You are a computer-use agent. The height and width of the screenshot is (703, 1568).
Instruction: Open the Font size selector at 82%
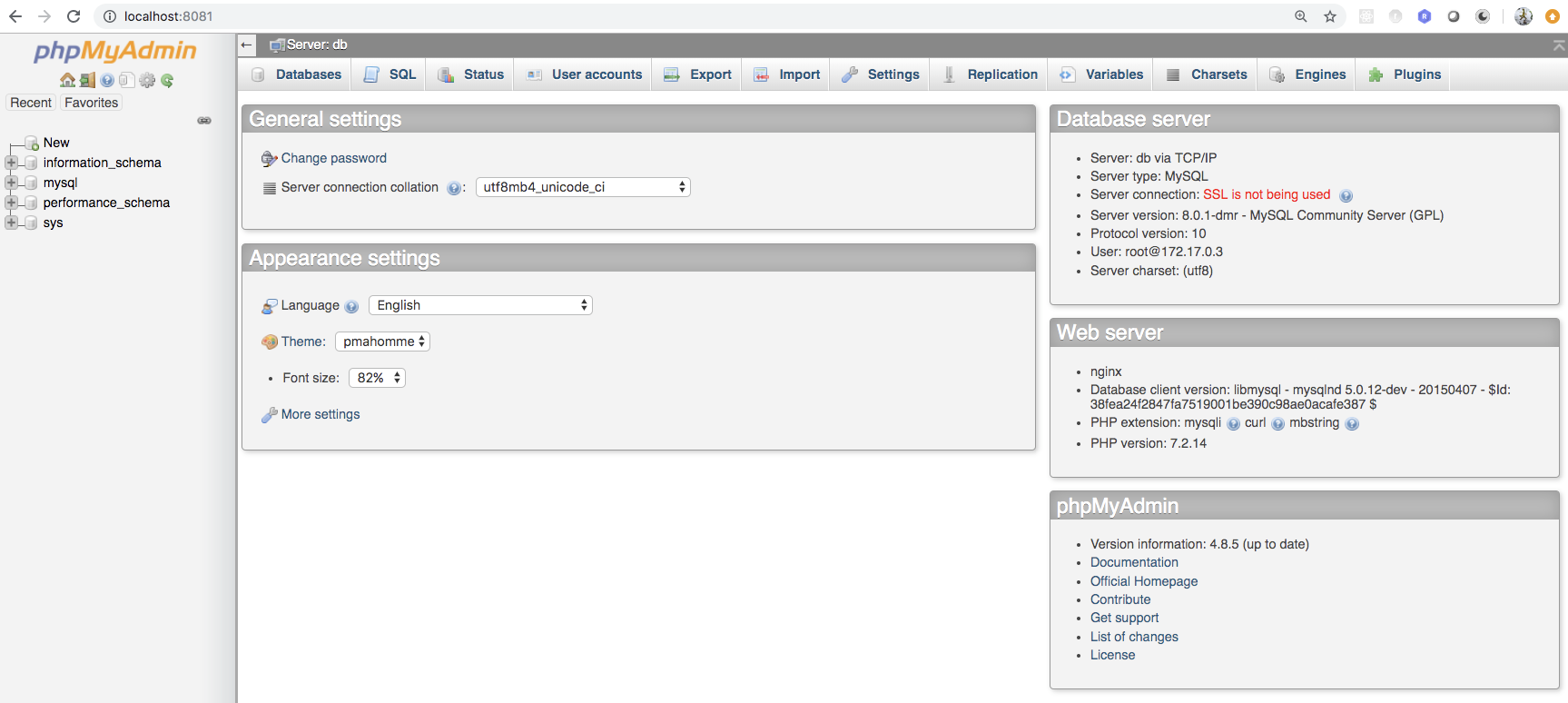pos(377,378)
